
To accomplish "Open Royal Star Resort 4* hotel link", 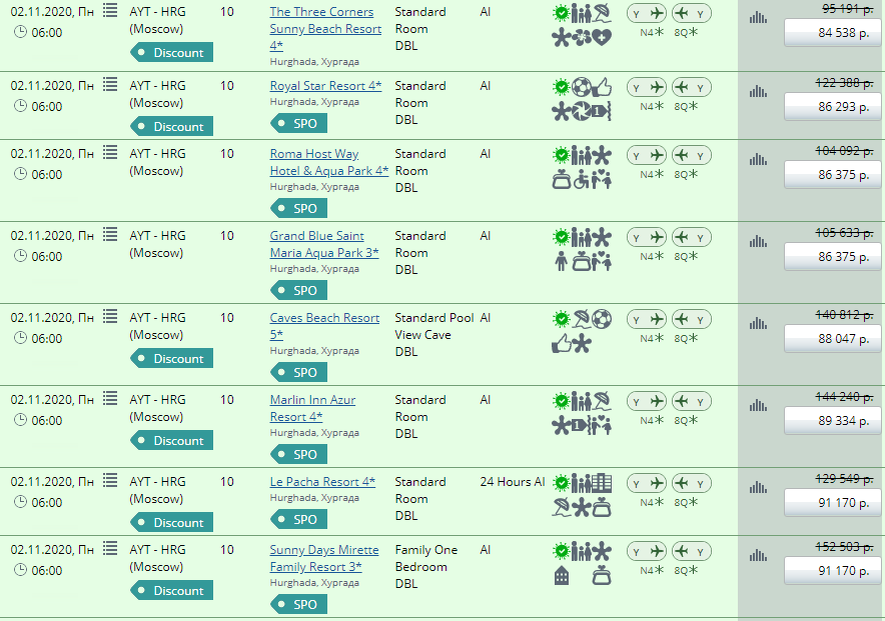I will (326, 86).
